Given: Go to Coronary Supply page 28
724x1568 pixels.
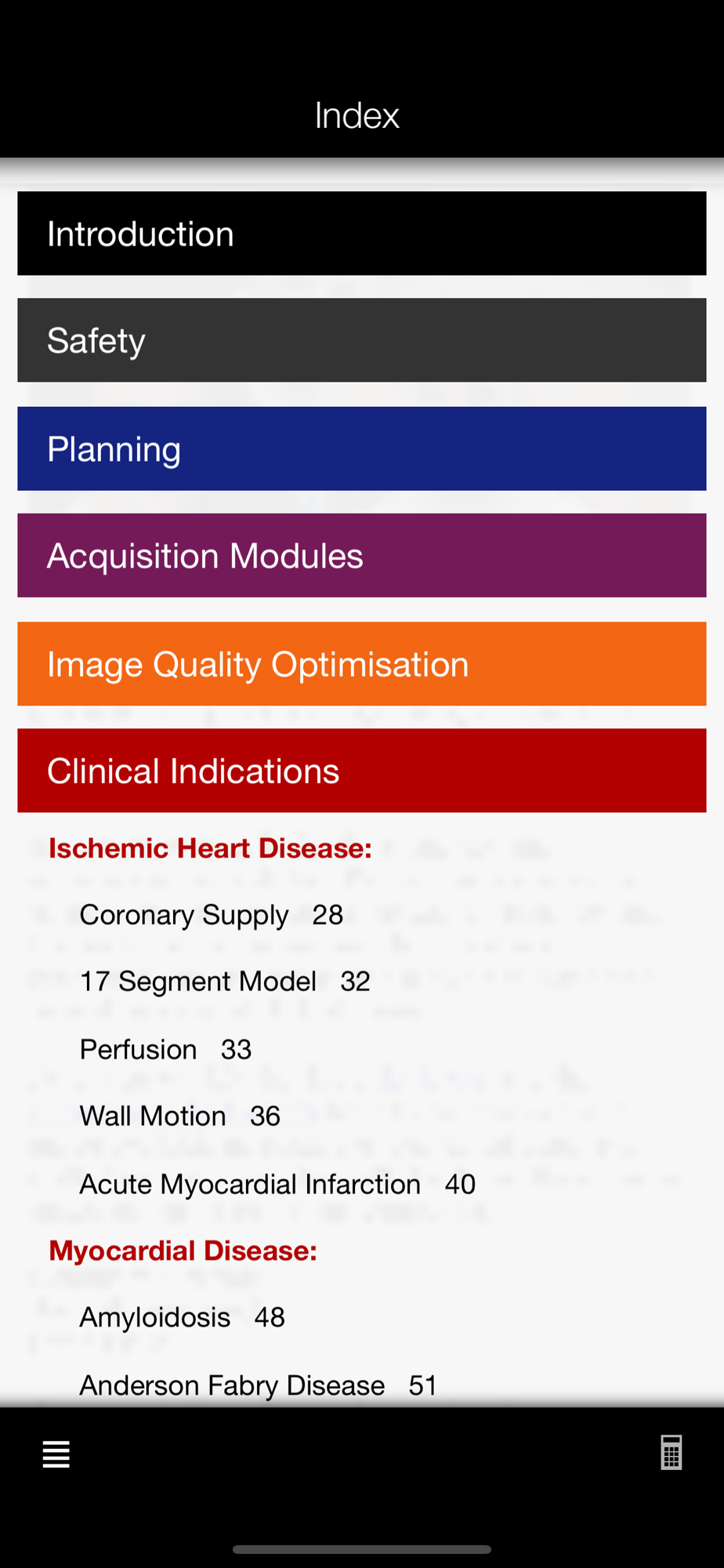Looking at the screenshot, I should click(x=212, y=915).
